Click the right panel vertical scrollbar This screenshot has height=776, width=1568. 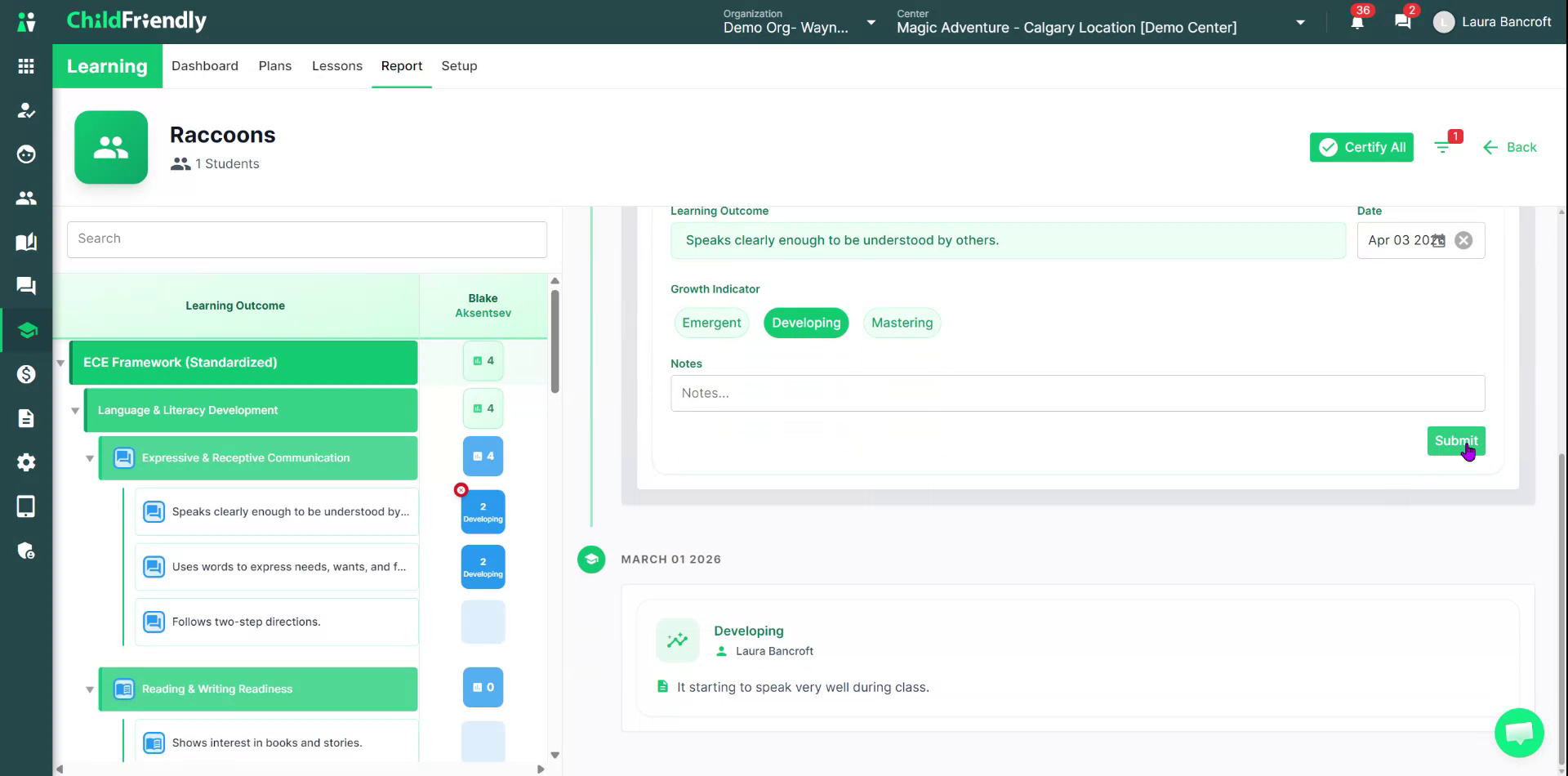pyautogui.click(x=1562, y=609)
